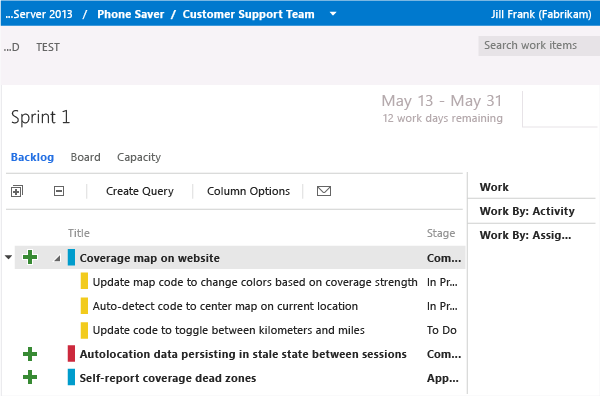This screenshot has width=600, height=396.
Task: Go to Server 2013 breadcrumb
Action: pyautogui.click(x=39, y=14)
